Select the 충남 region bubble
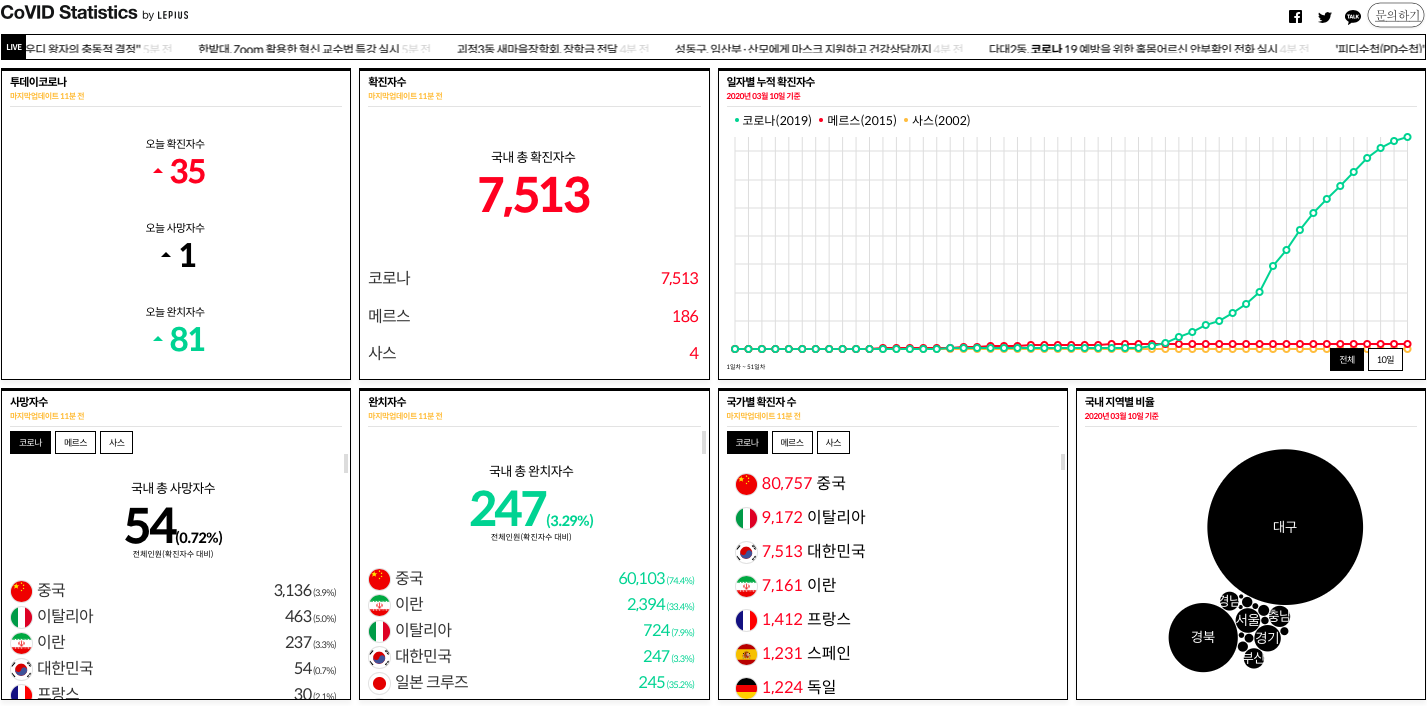The width and height of the screenshot is (1427, 706). [x=1279, y=617]
